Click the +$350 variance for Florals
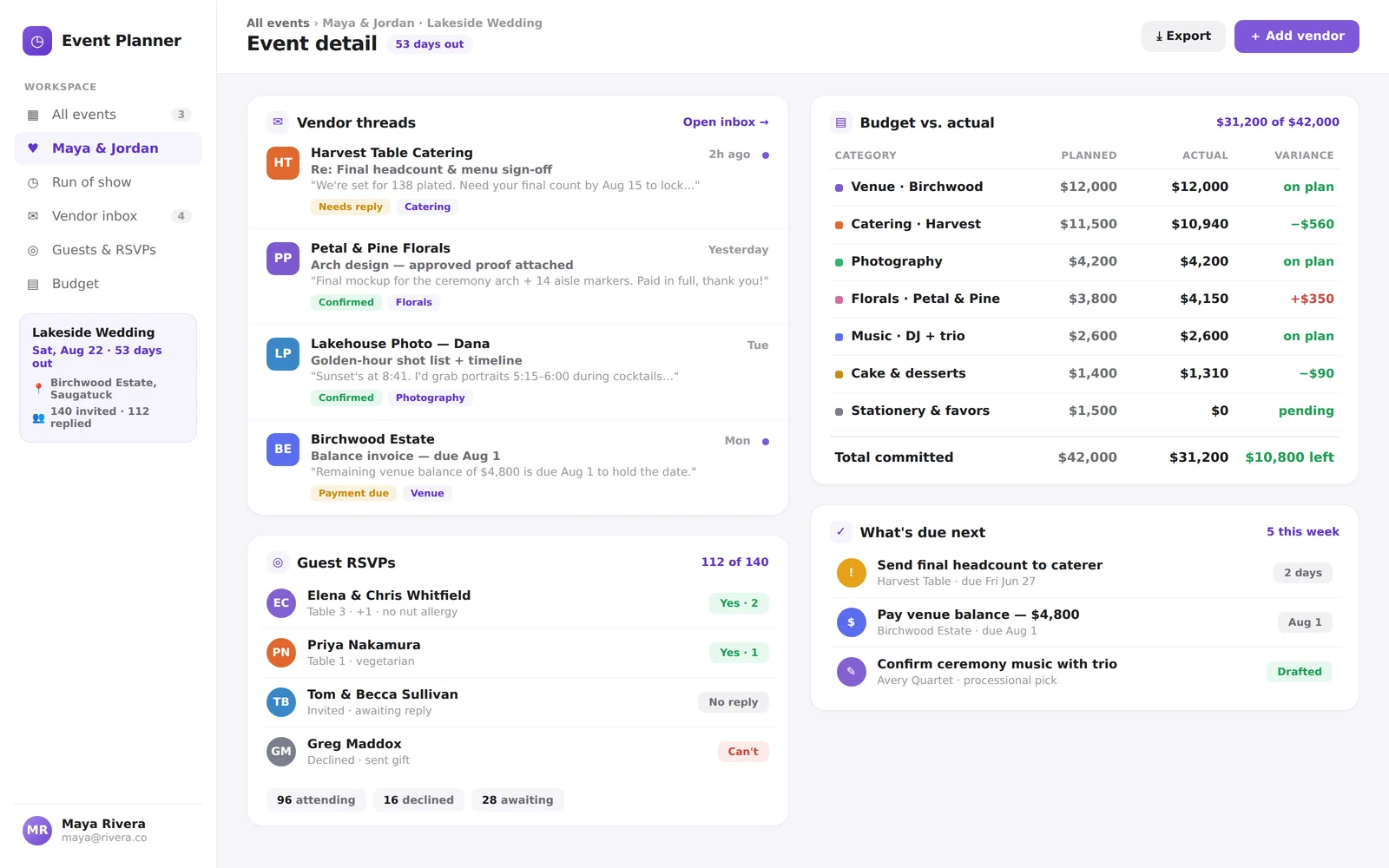The width and height of the screenshot is (1389, 868). click(x=1312, y=299)
